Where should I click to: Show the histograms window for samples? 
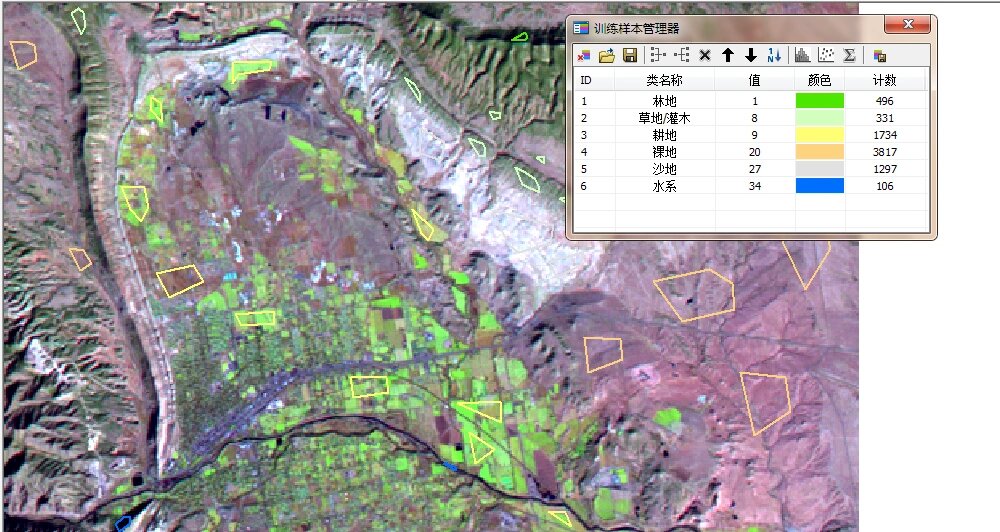(802, 55)
